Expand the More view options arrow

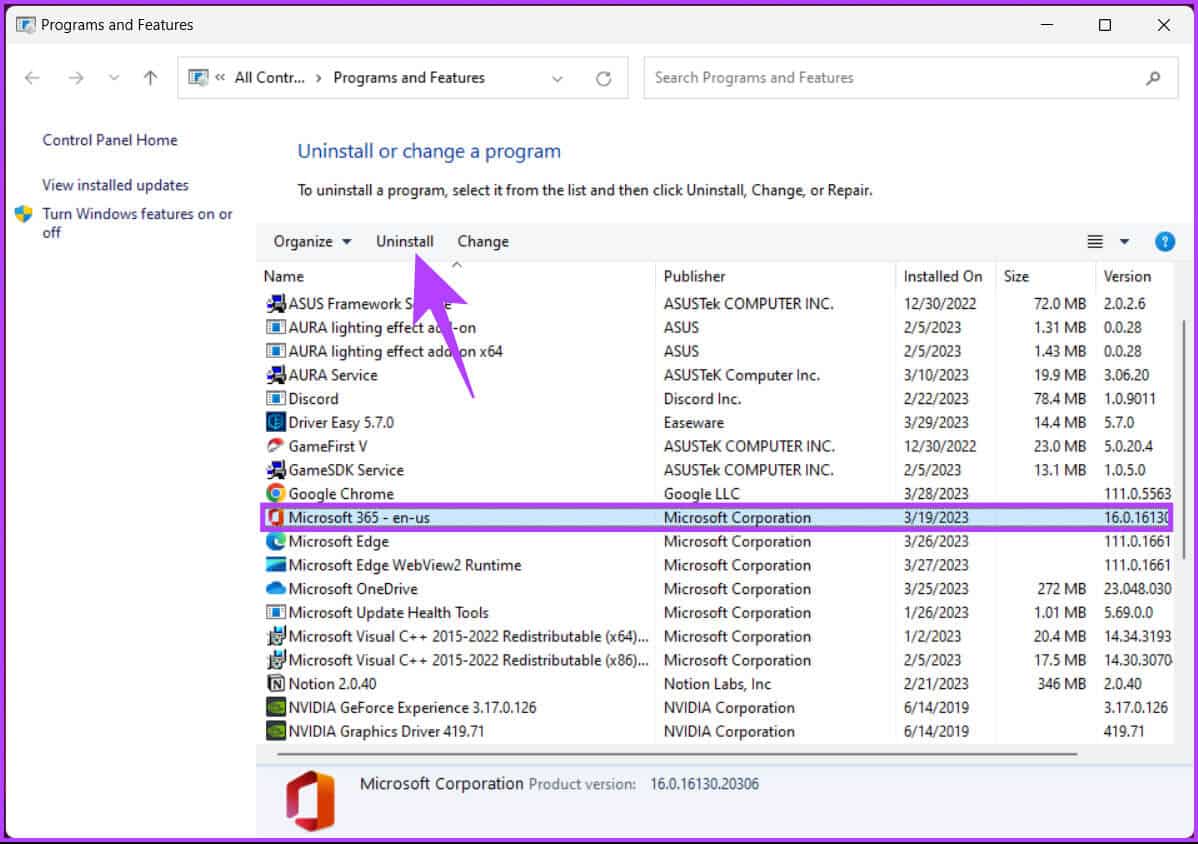pyautogui.click(x=1125, y=242)
